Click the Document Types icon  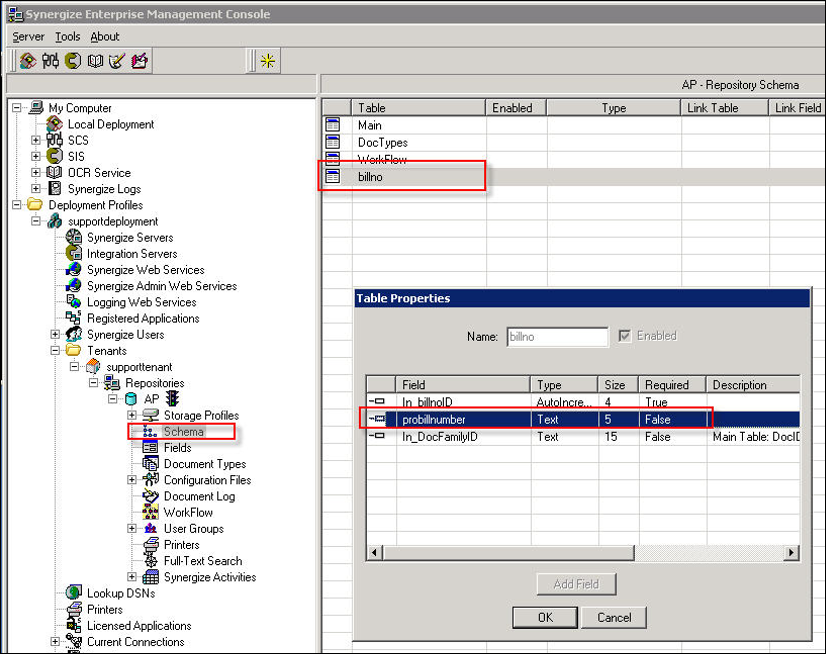pos(151,464)
